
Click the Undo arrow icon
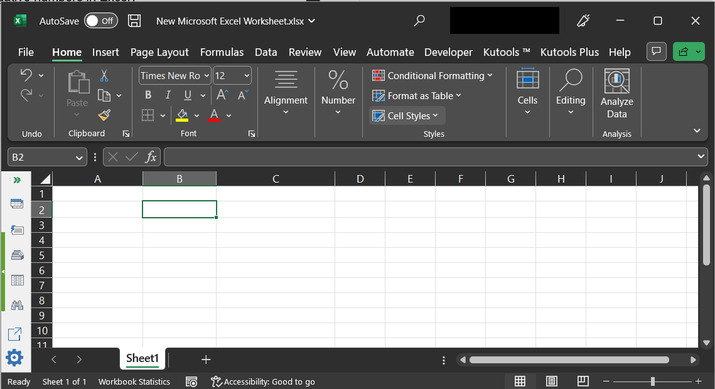[x=26, y=75]
